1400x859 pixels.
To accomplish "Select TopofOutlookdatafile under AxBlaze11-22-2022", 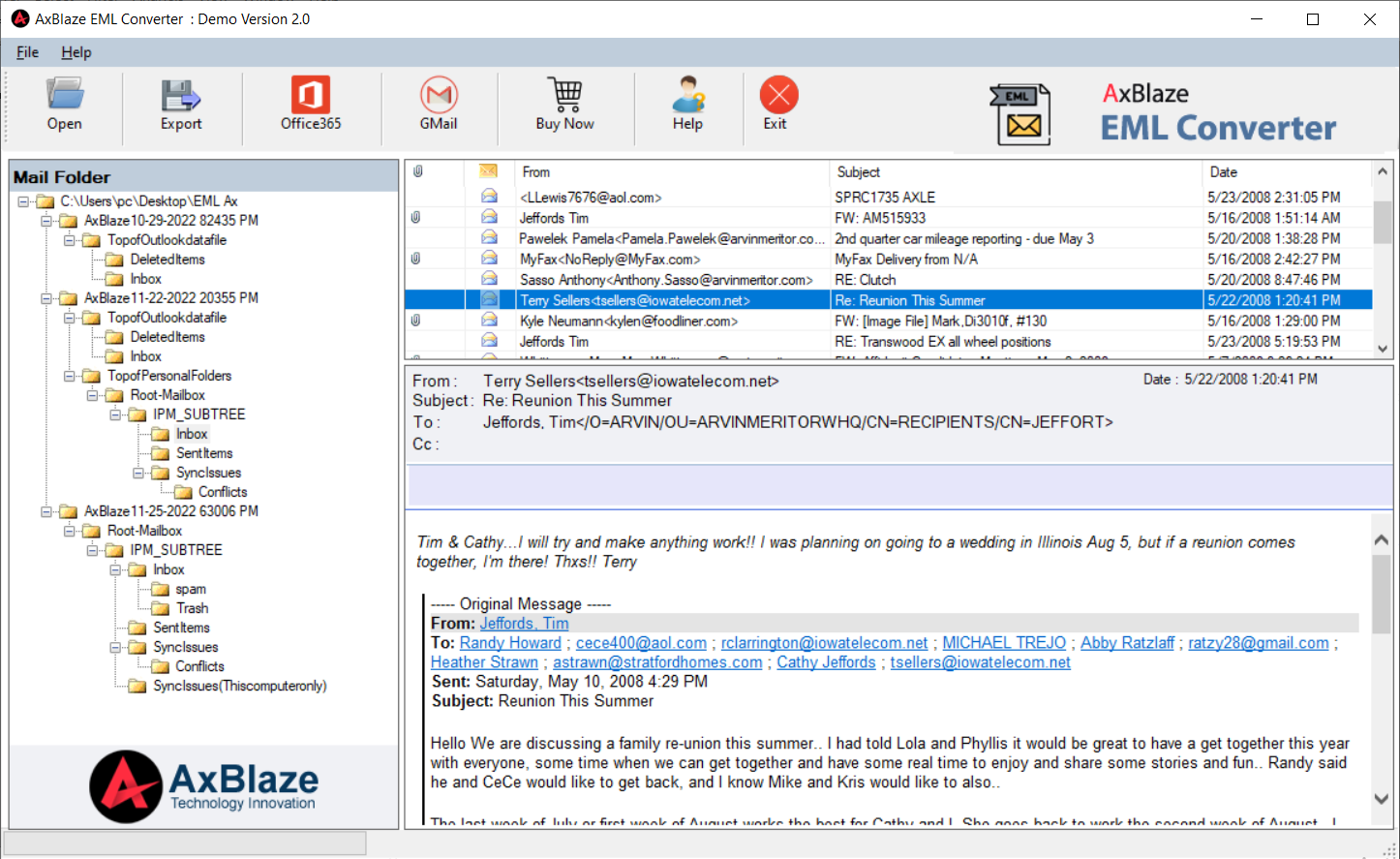I will coord(167,318).
